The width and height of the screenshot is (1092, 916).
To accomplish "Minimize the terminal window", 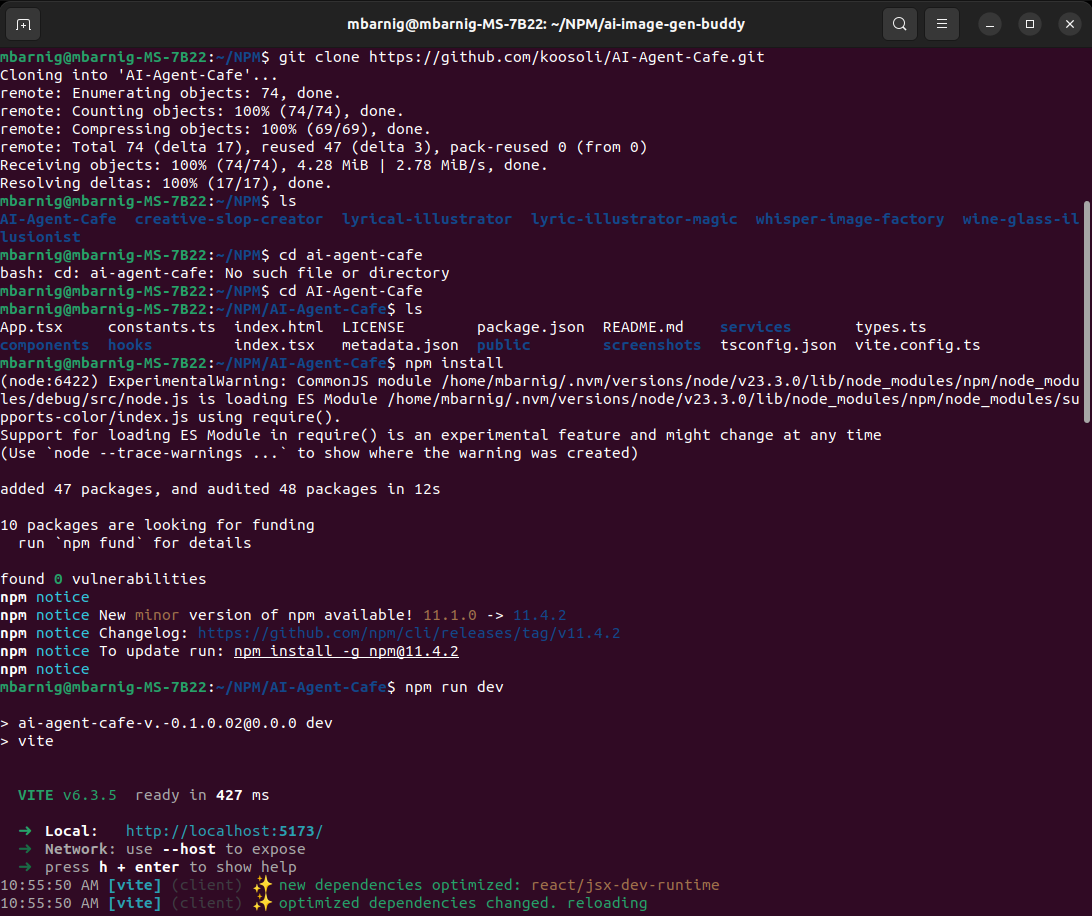I will 990,24.
